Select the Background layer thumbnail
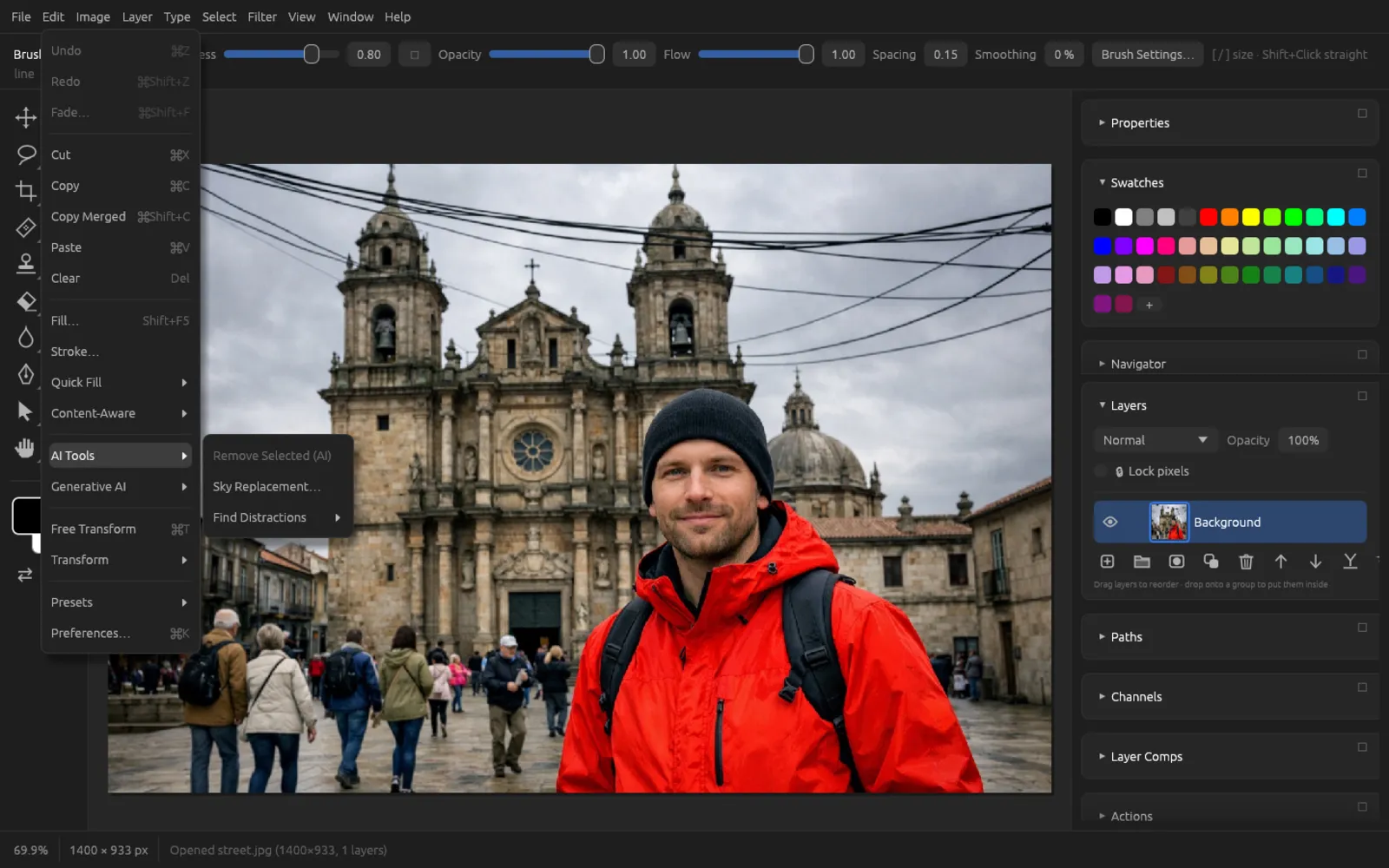1389x868 pixels. (x=1168, y=522)
